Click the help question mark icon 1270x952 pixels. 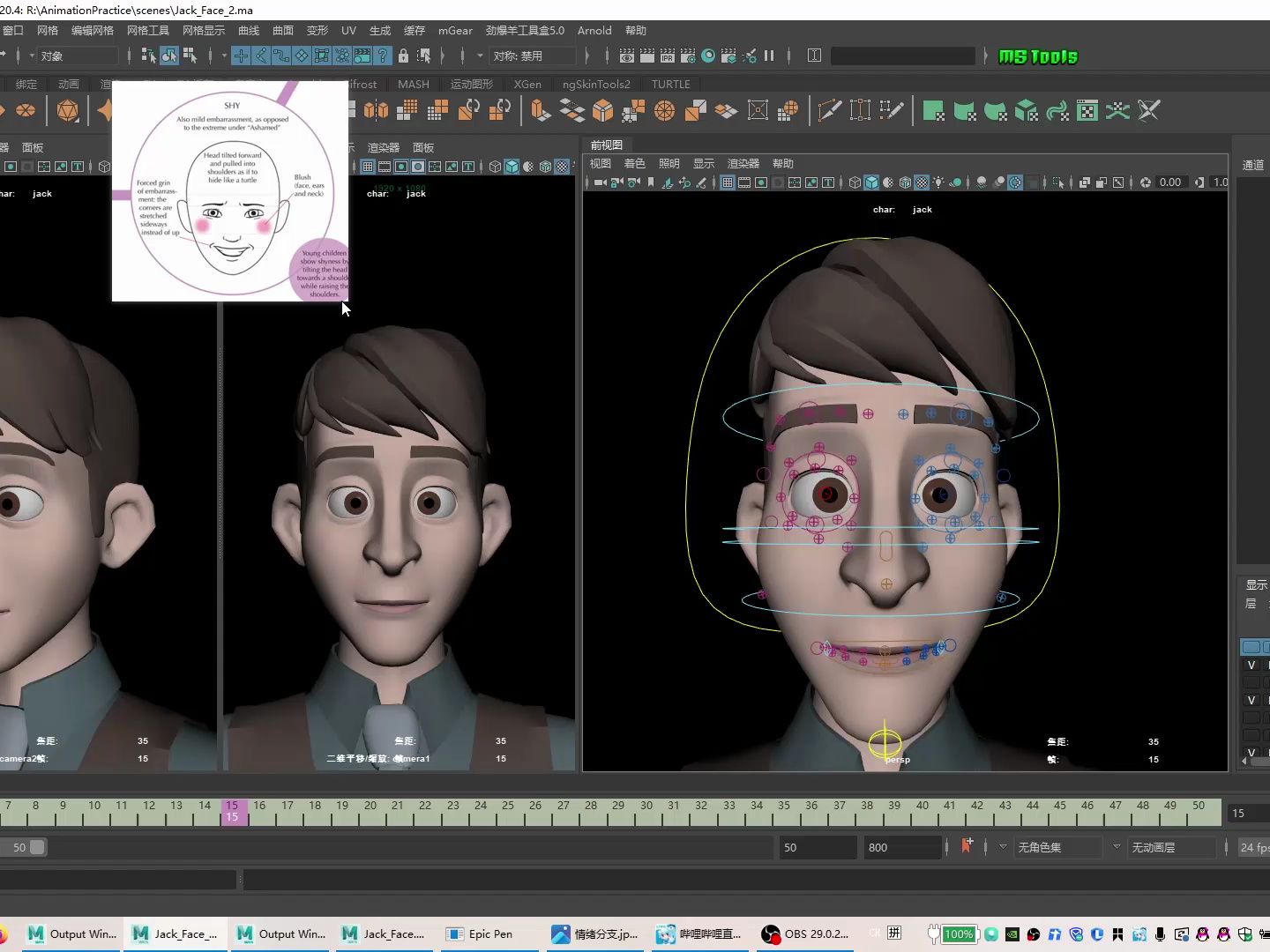click(383, 56)
